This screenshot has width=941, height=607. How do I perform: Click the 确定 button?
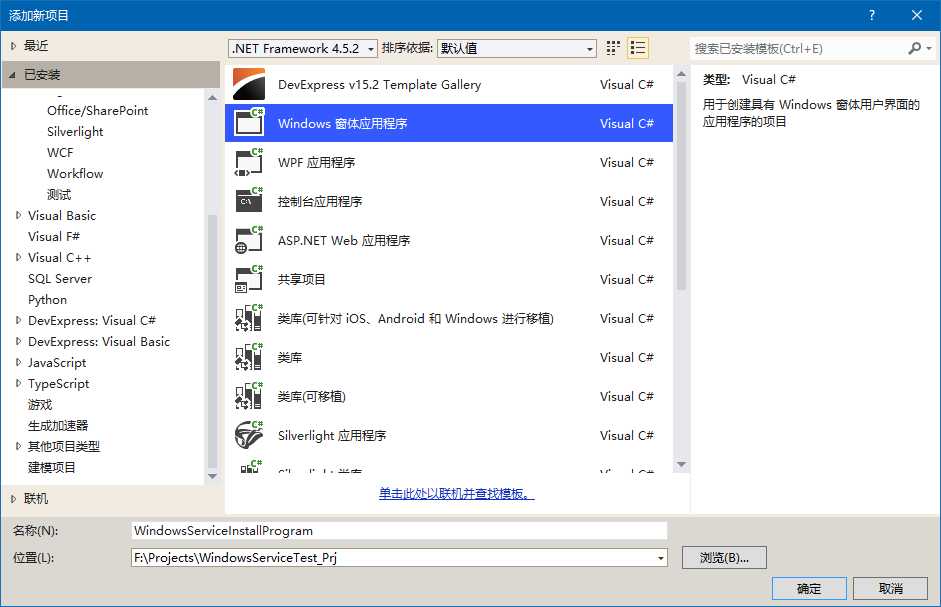808,588
